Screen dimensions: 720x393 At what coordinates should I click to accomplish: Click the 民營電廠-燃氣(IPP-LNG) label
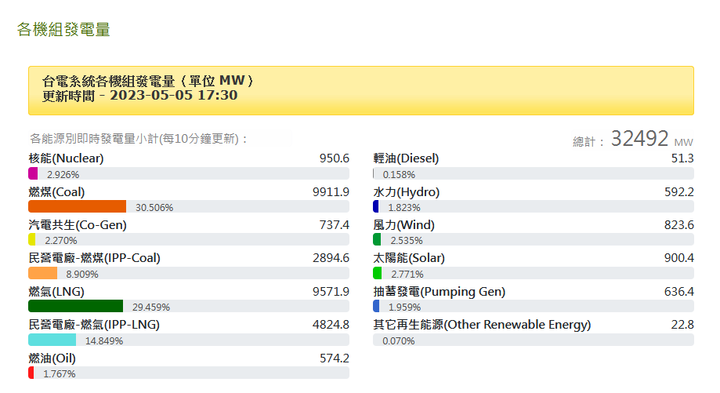[94, 325]
